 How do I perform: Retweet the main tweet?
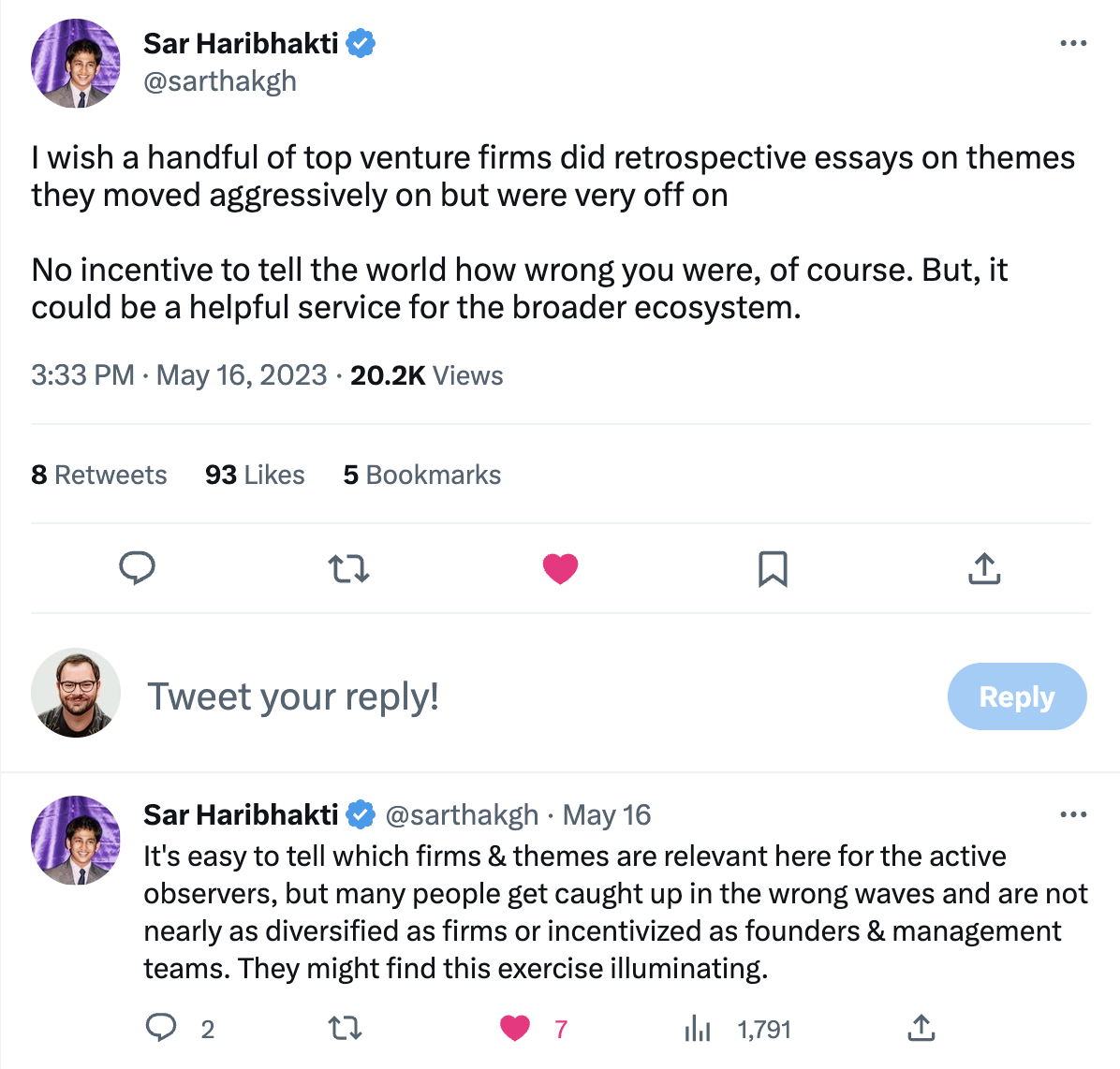348,568
